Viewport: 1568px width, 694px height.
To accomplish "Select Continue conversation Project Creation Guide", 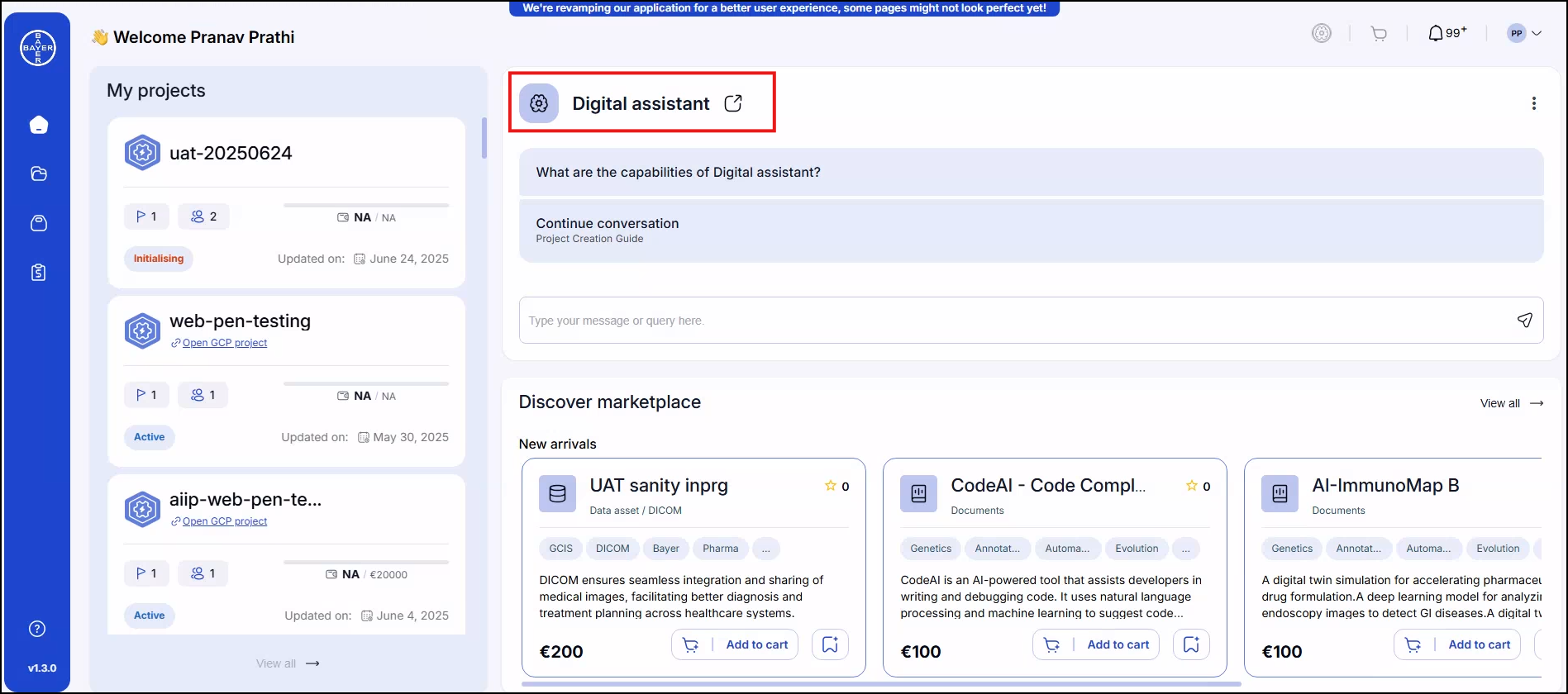I will (1031, 231).
